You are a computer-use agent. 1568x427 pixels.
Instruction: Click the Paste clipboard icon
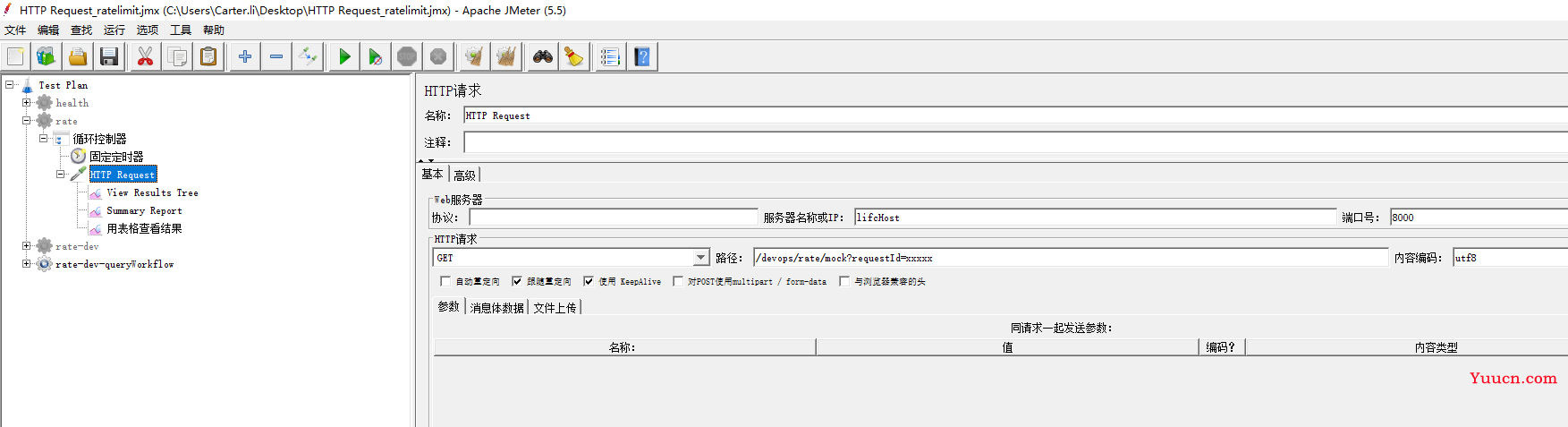[x=208, y=56]
